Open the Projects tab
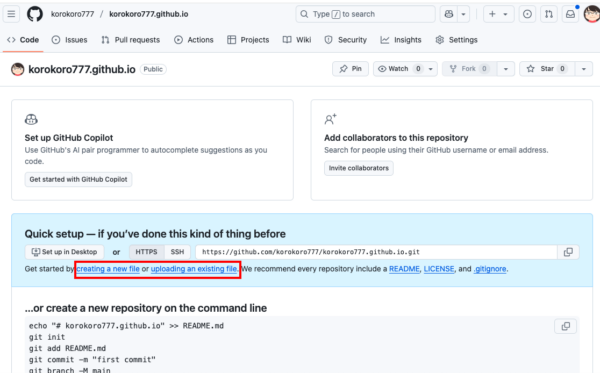Viewport: 600px width, 373px height. tap(248, 40)
